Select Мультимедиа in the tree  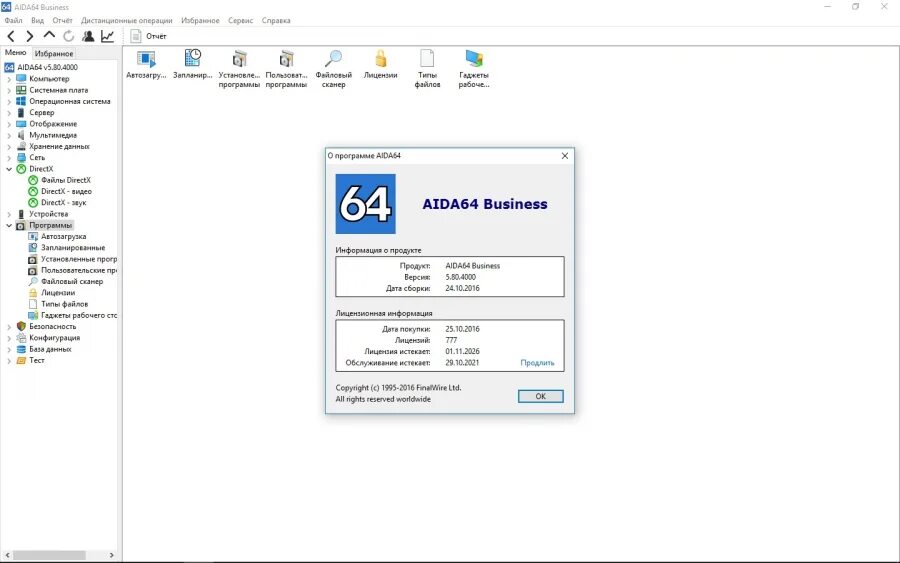coord(53,135)
